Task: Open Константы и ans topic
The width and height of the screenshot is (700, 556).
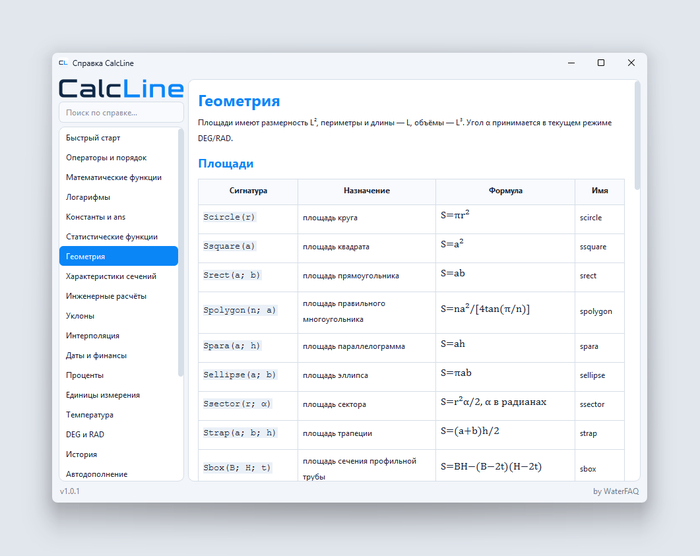Action: (x=118, y=217)
